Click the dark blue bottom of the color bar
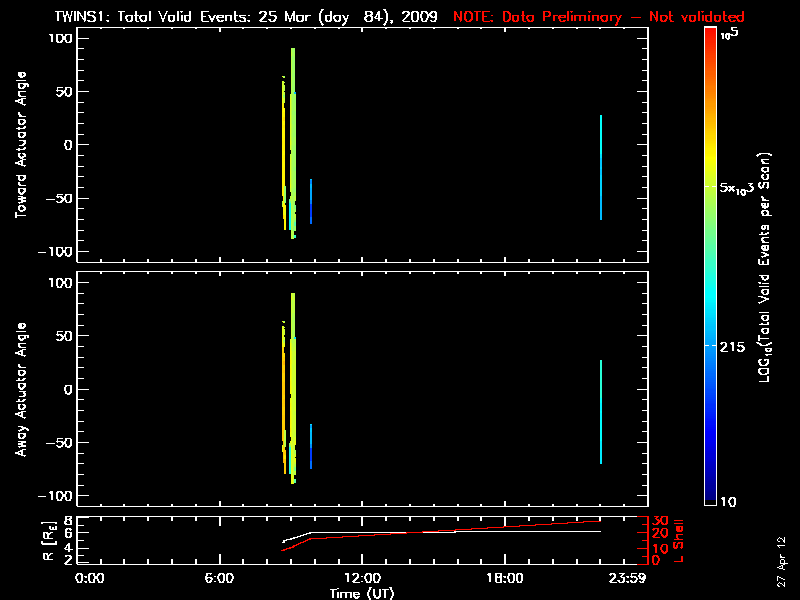800x600 pixels. pos(710,500)
